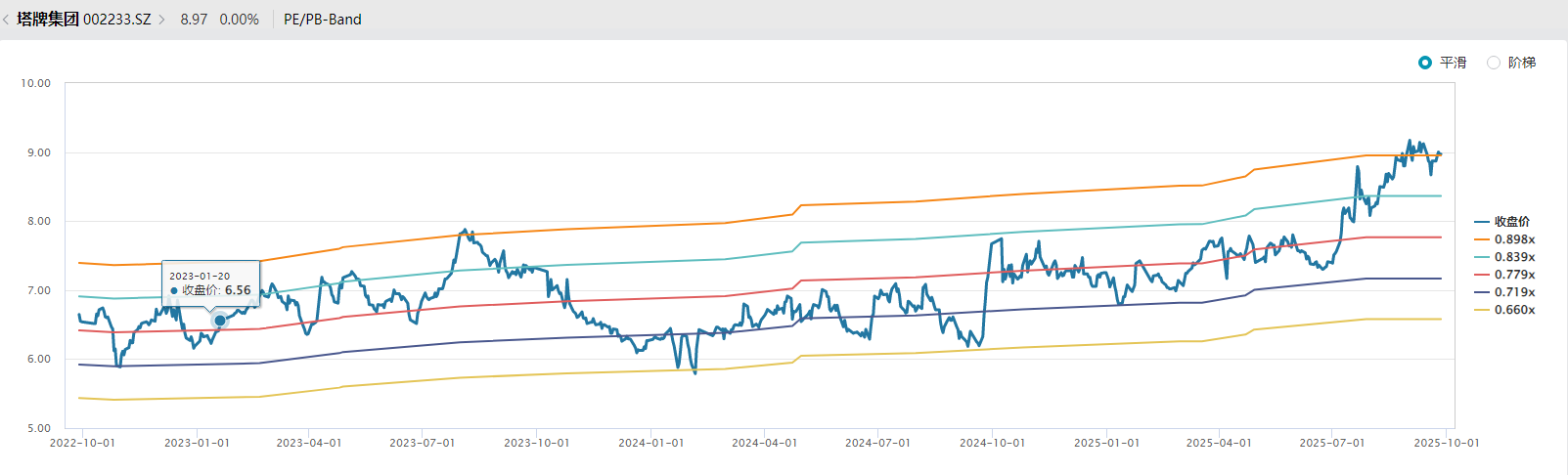The width and height of the screenshot is (1568, 475).
Task: Expand the chevron after 002233.SZ
Action: point(162,20)
